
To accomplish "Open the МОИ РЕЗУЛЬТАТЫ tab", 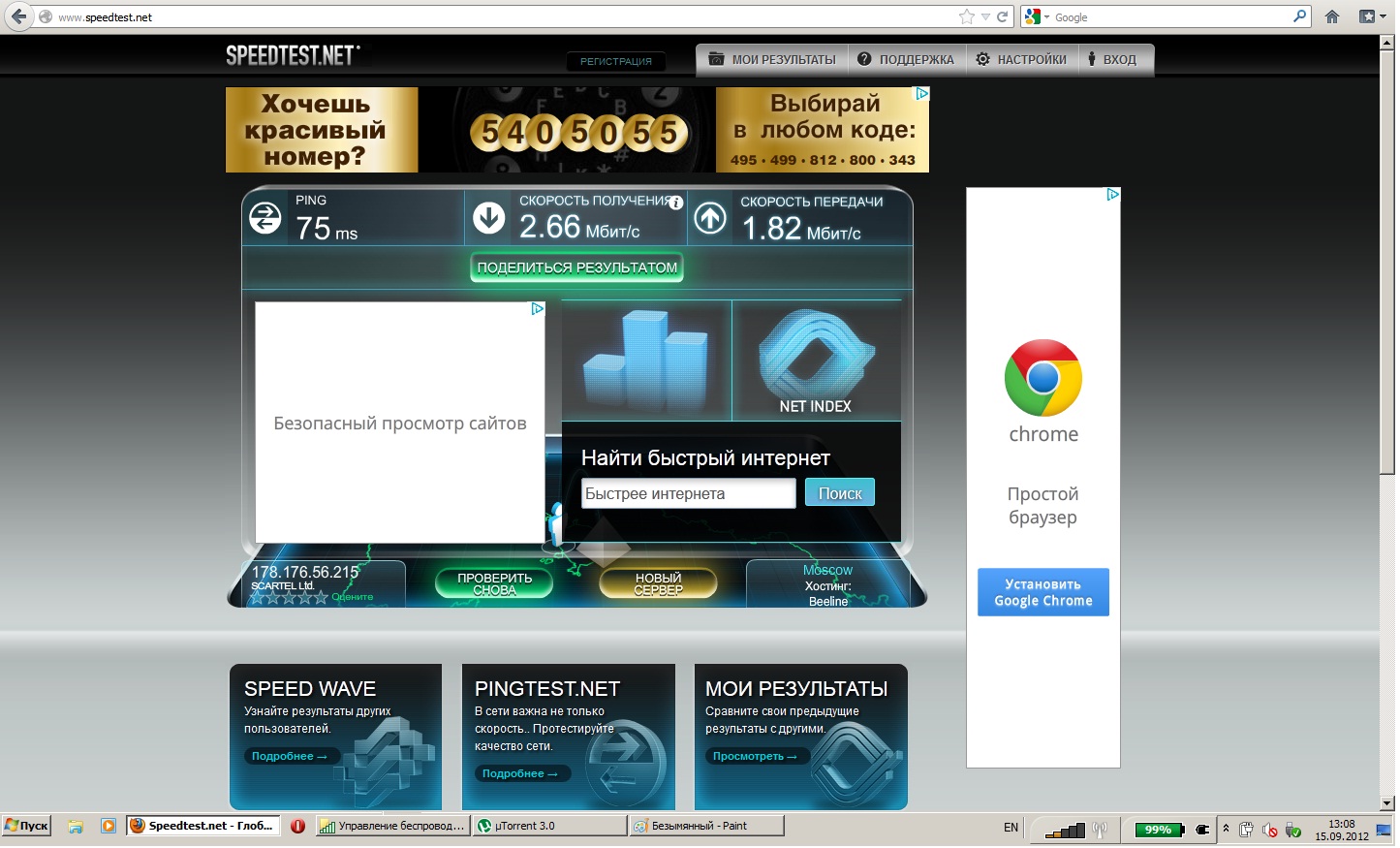I will point(772,59).
